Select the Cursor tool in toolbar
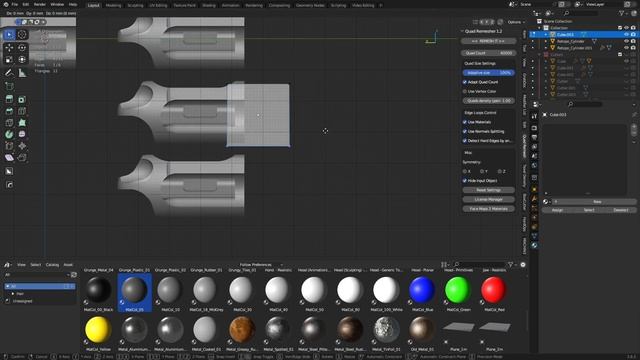Image resolution: width=640 pixels, height=360 pixels. click(22, 35)
